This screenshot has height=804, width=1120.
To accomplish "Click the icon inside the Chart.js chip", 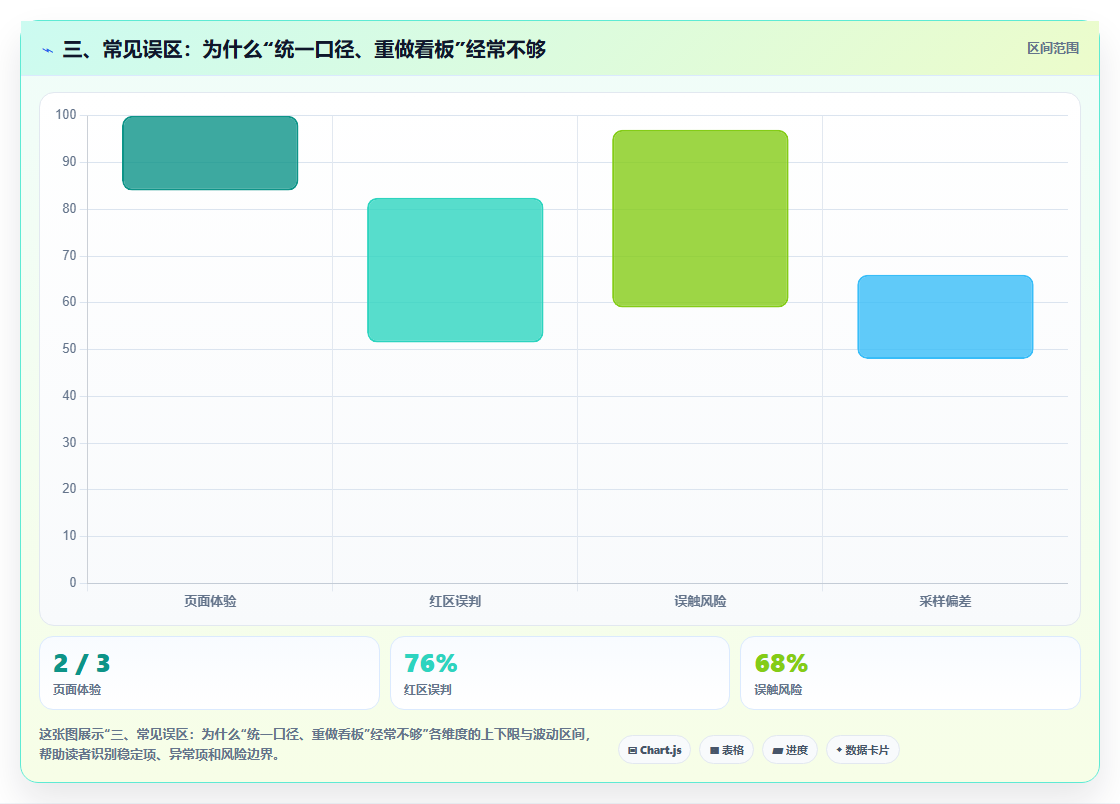I will 632,750.
